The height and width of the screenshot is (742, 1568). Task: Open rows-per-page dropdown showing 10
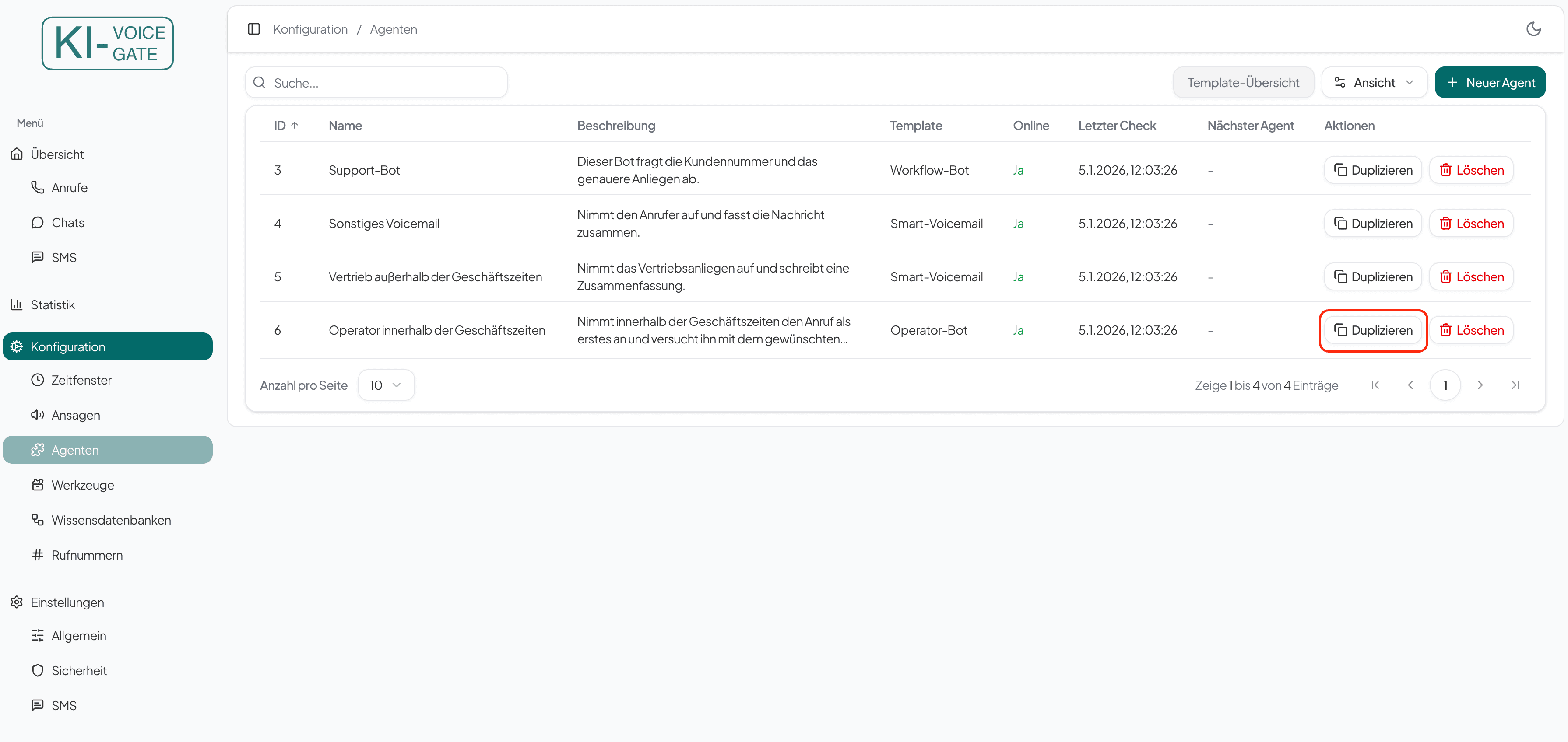(x=385, y=385)
